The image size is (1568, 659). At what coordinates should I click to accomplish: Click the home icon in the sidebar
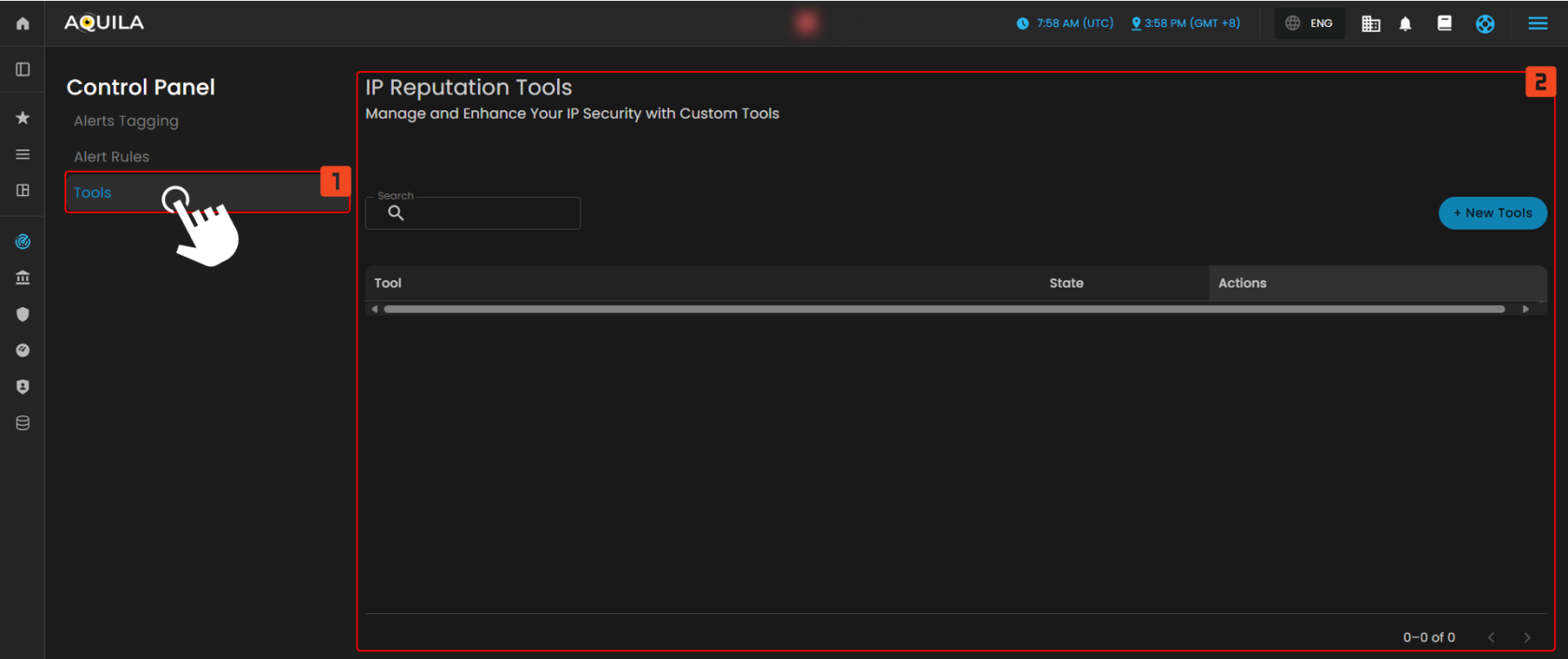click(x=22, y=23)
